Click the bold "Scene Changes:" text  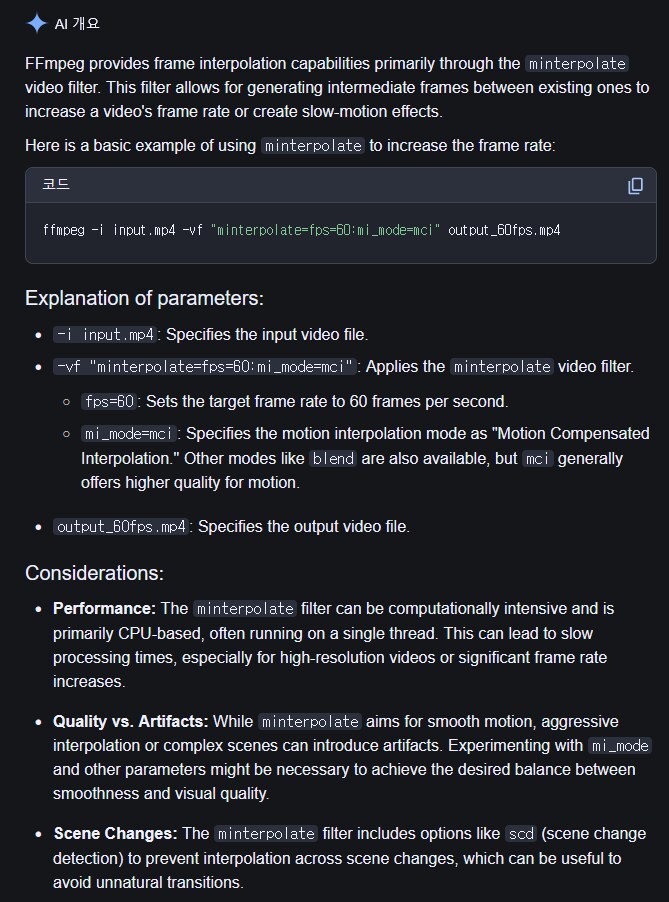[117, 834]
